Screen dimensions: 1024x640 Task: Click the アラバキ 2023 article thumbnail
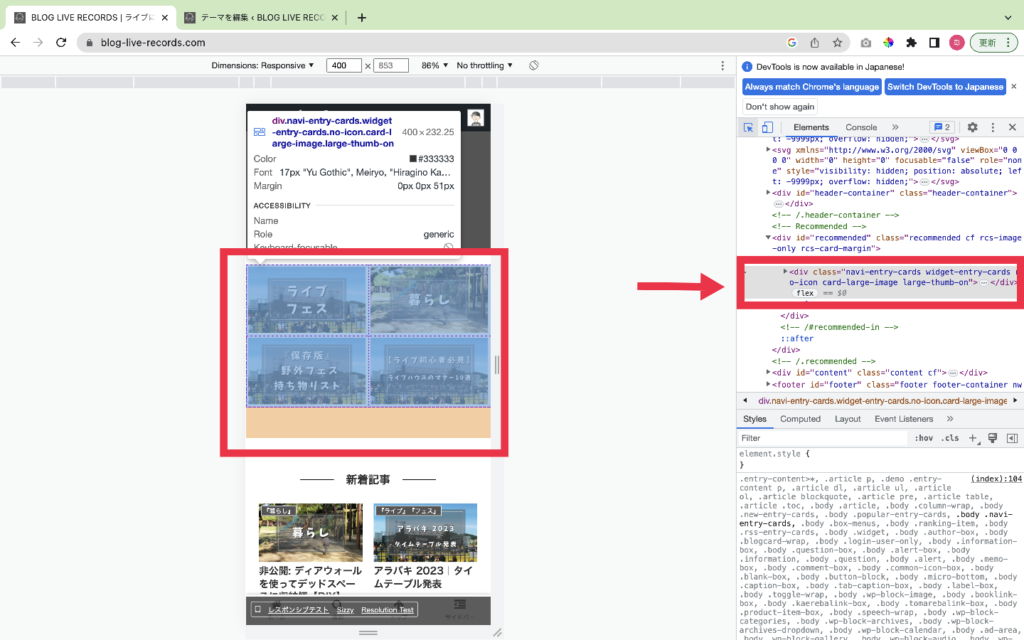[425, 532]
